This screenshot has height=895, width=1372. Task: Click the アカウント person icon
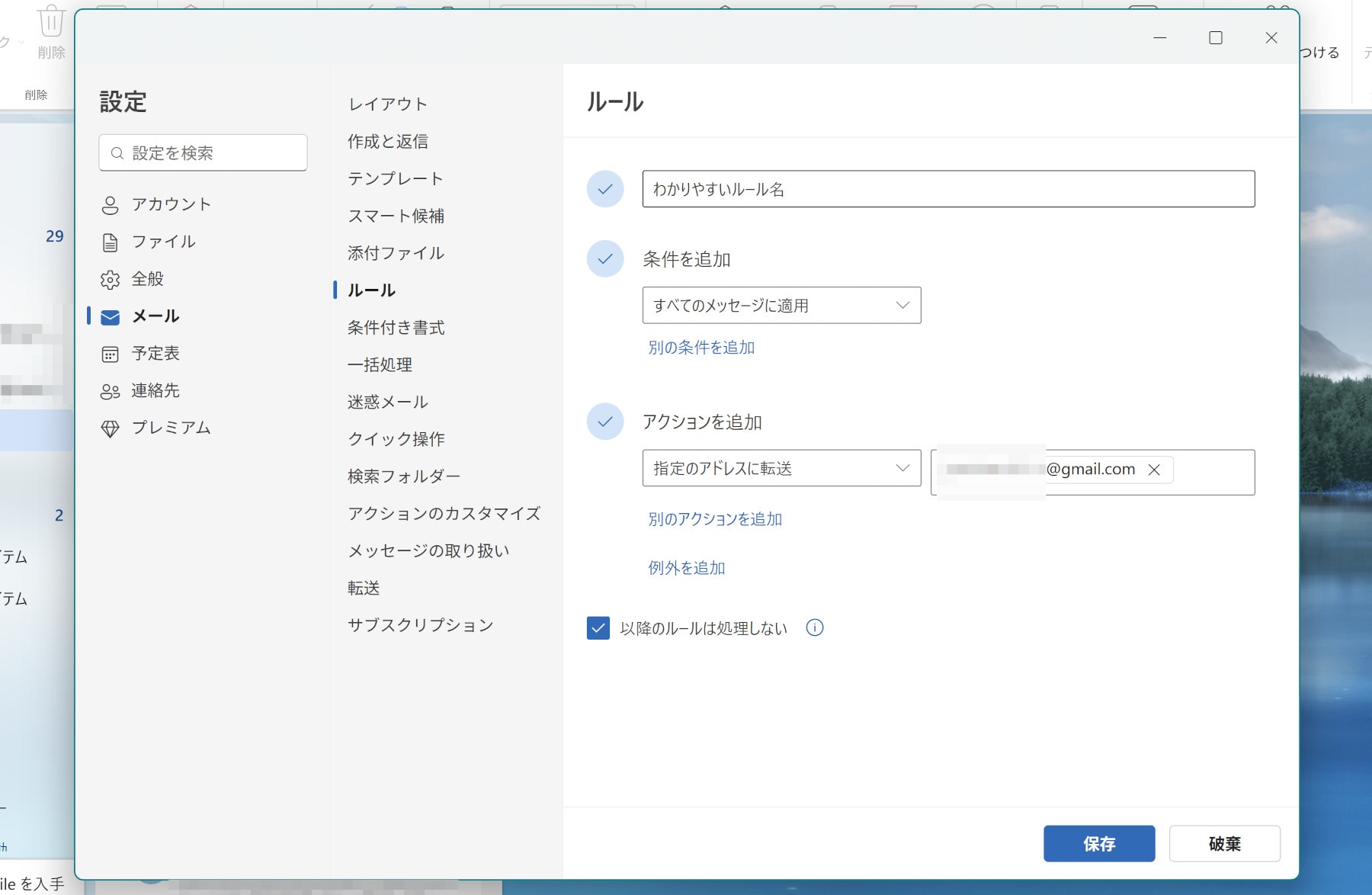click(111, 205)
